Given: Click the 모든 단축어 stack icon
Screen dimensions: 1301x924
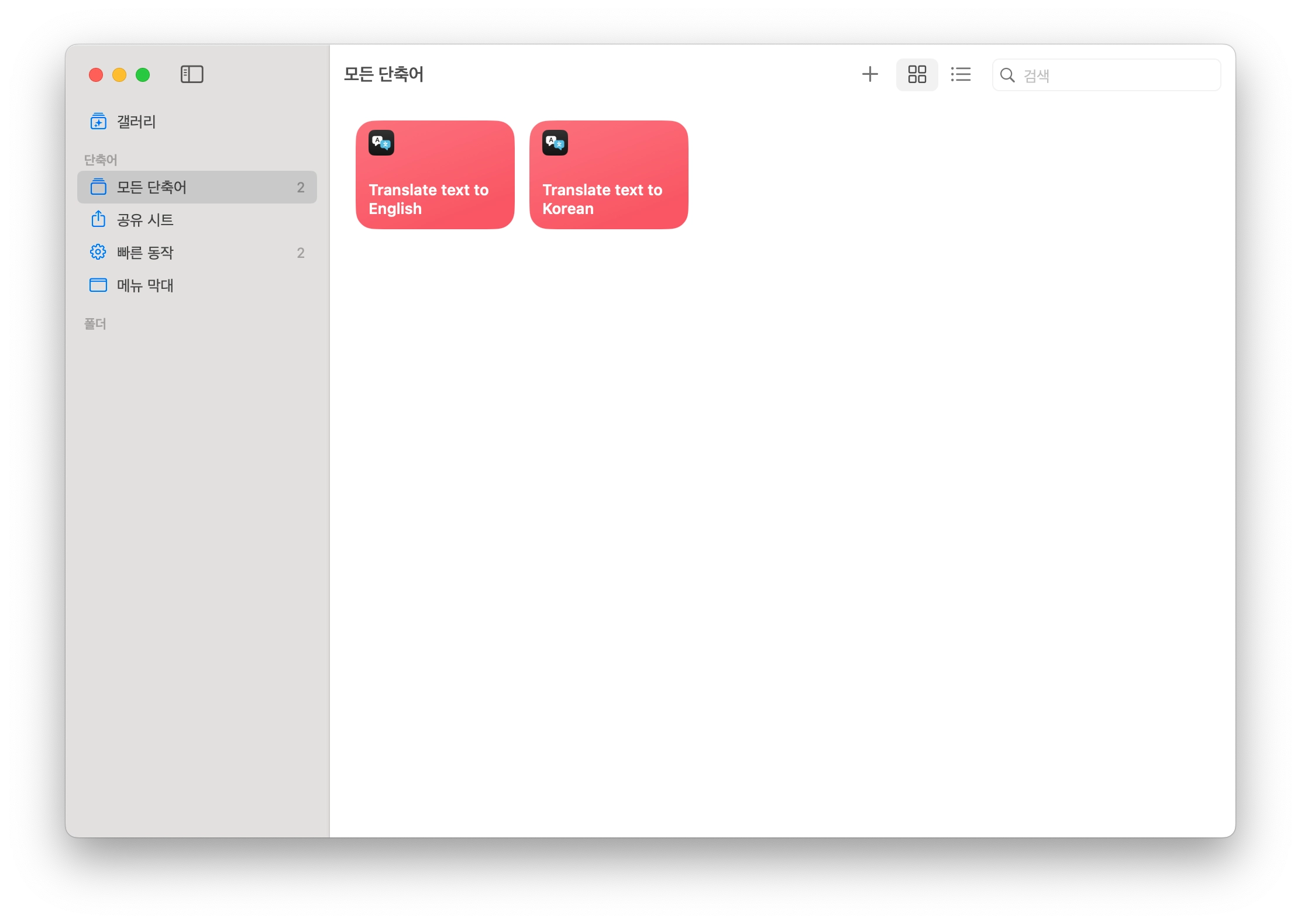Looking at the screenshot, I should pyautogui.click(x=98, y=187).
